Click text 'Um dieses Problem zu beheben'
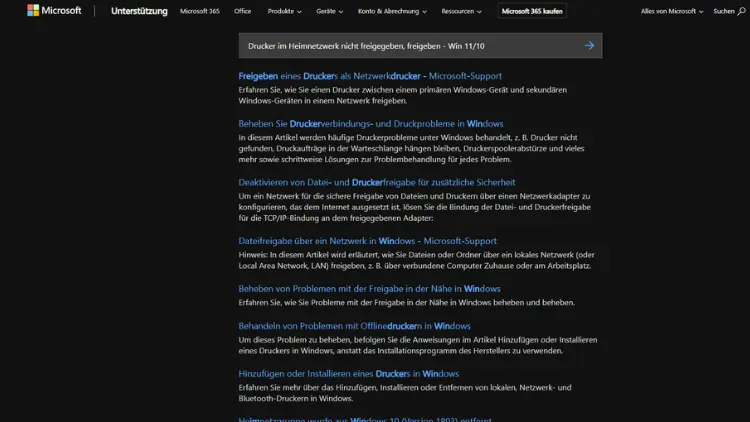Viewport: 750px width, 422px height. tap(418, 345)
